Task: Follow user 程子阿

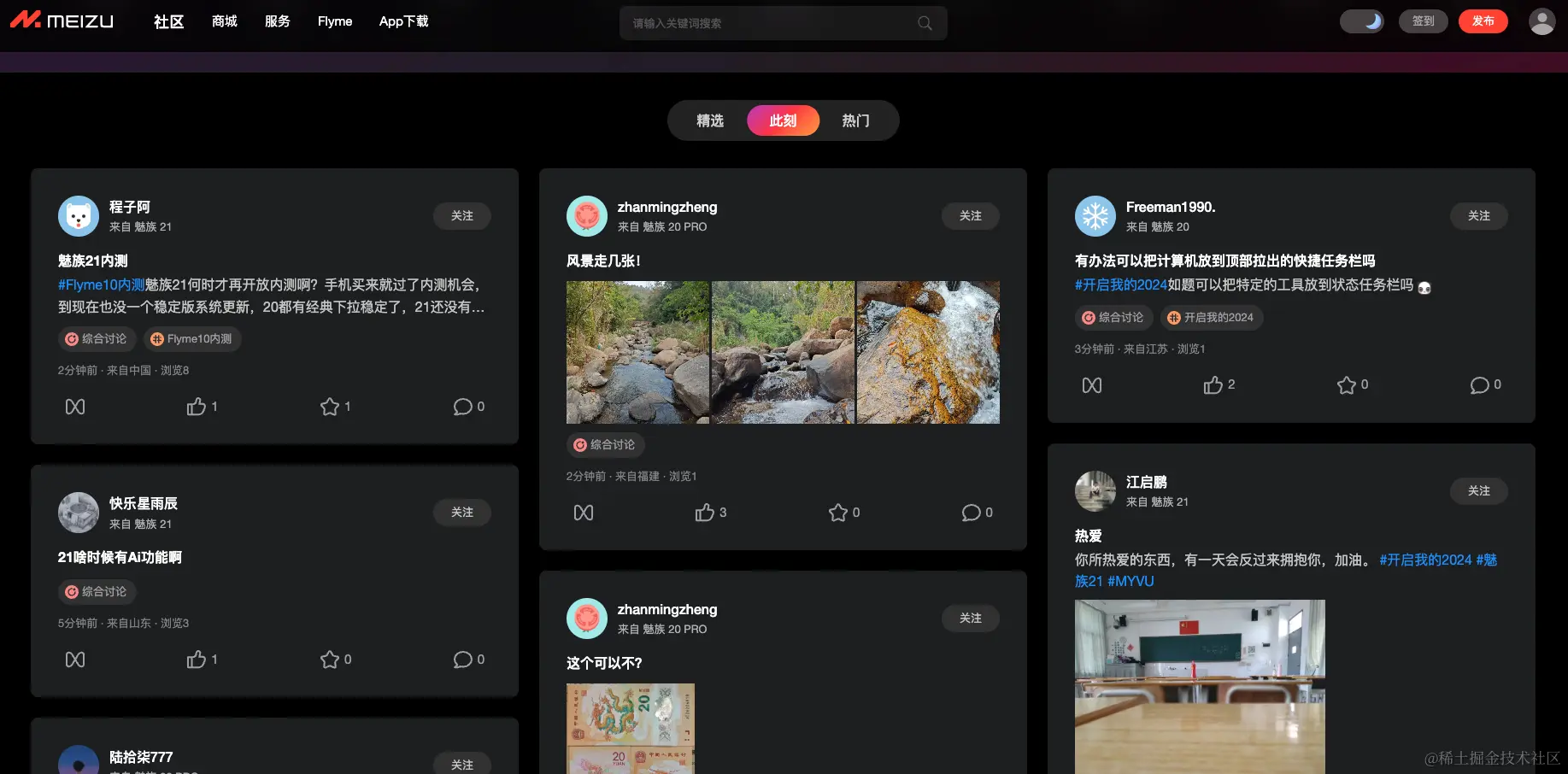Action: pyautogui.click(x=462, y=216)
